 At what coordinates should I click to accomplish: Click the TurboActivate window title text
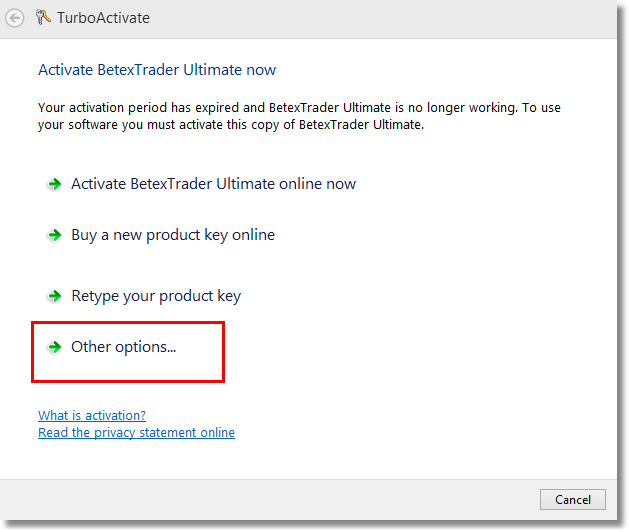click(103, 18)
